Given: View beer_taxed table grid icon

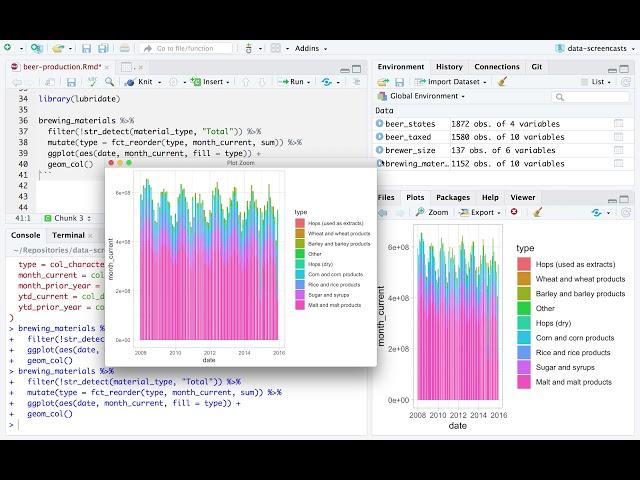Looking at the screenshot, I should click(618, 137).
